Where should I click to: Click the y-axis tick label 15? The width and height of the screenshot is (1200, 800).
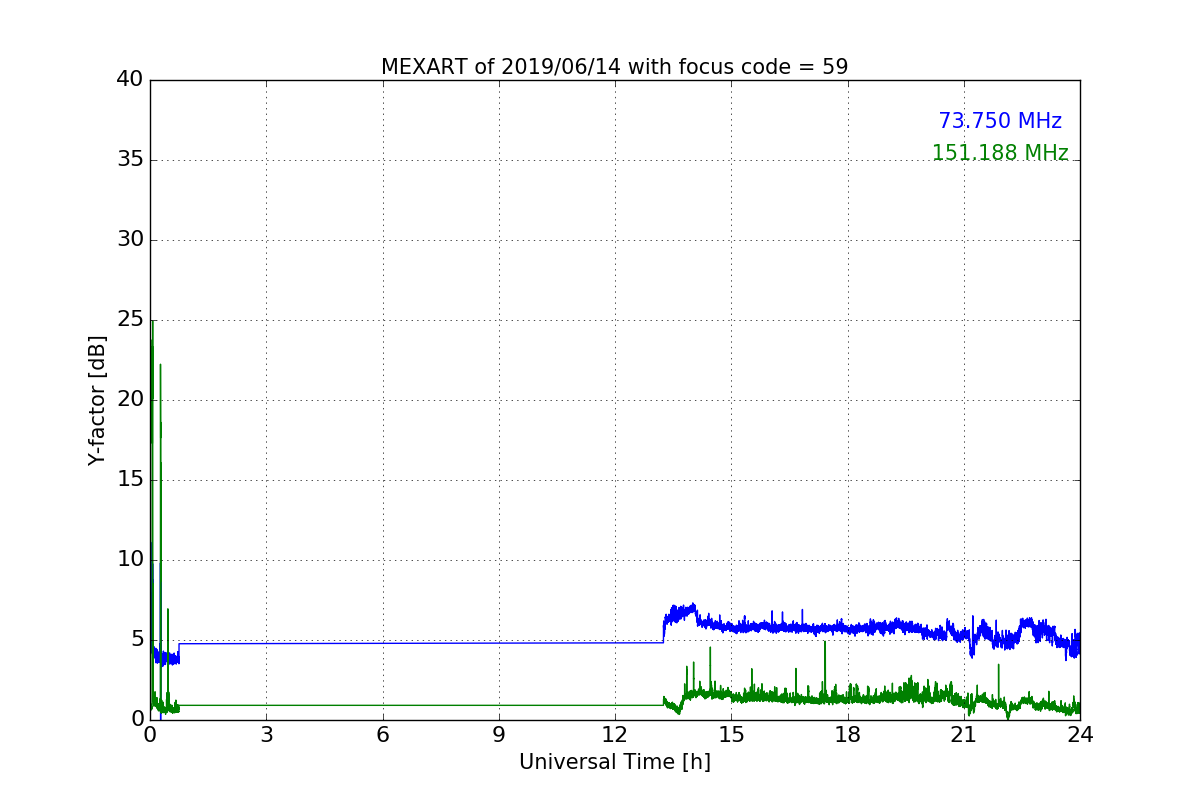pos(130,480)
